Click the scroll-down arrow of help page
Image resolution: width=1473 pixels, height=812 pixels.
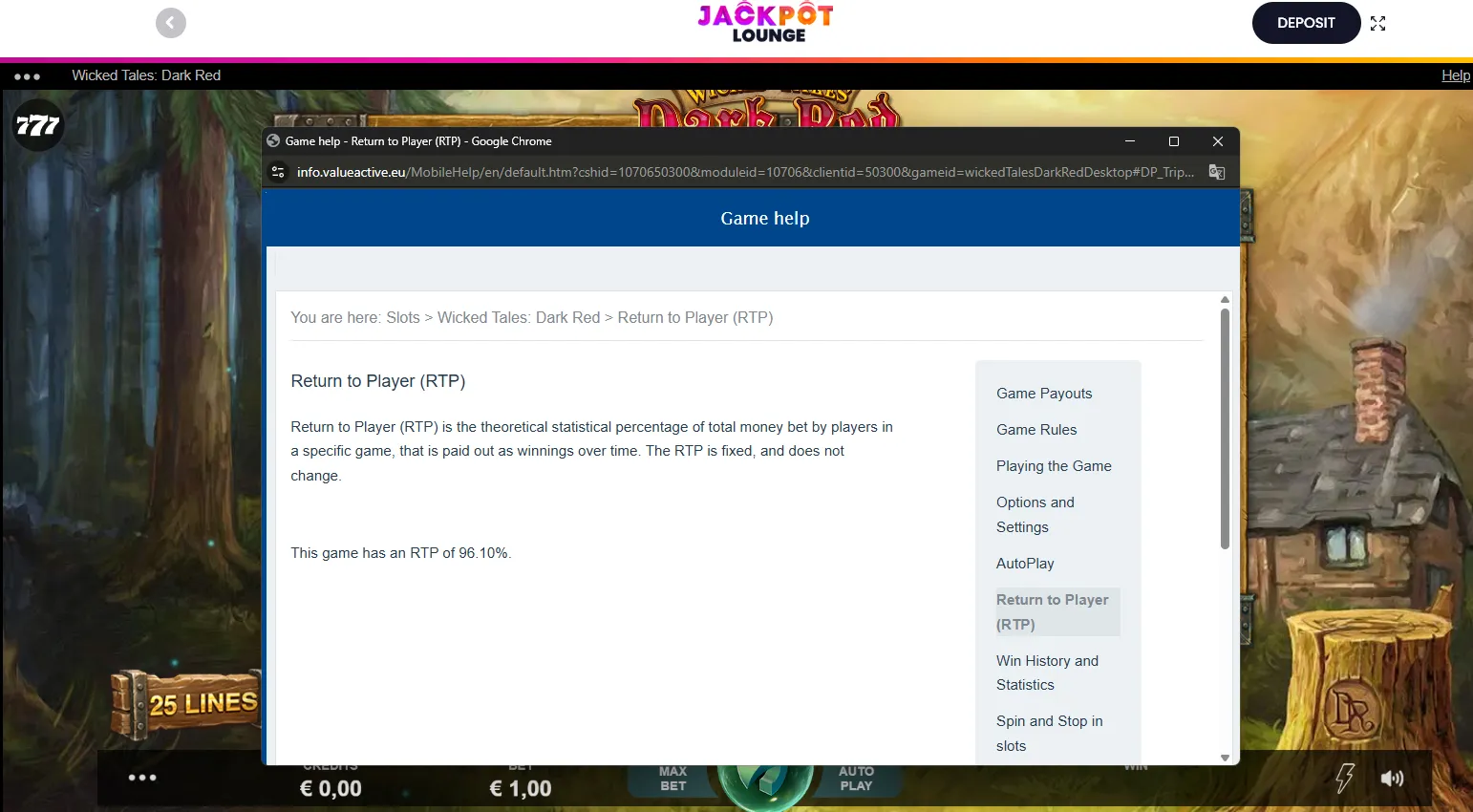pyautogui.click(x=1225, y=758)
